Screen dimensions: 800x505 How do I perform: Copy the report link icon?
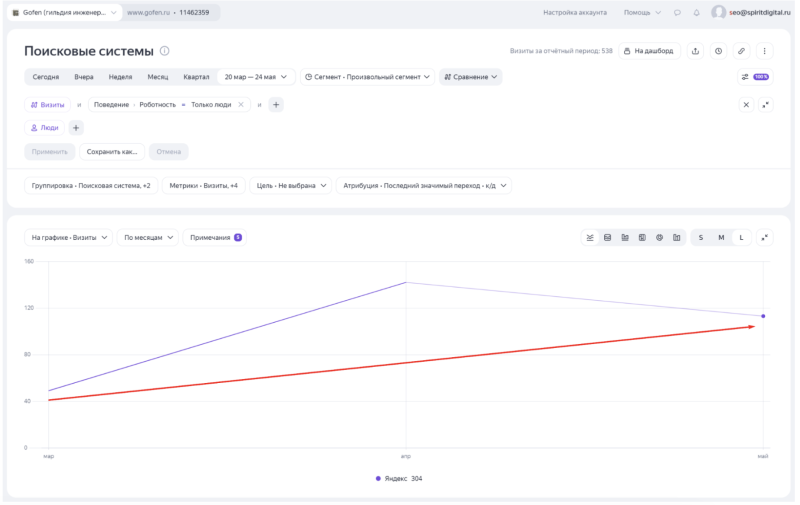tap(741, 51)
